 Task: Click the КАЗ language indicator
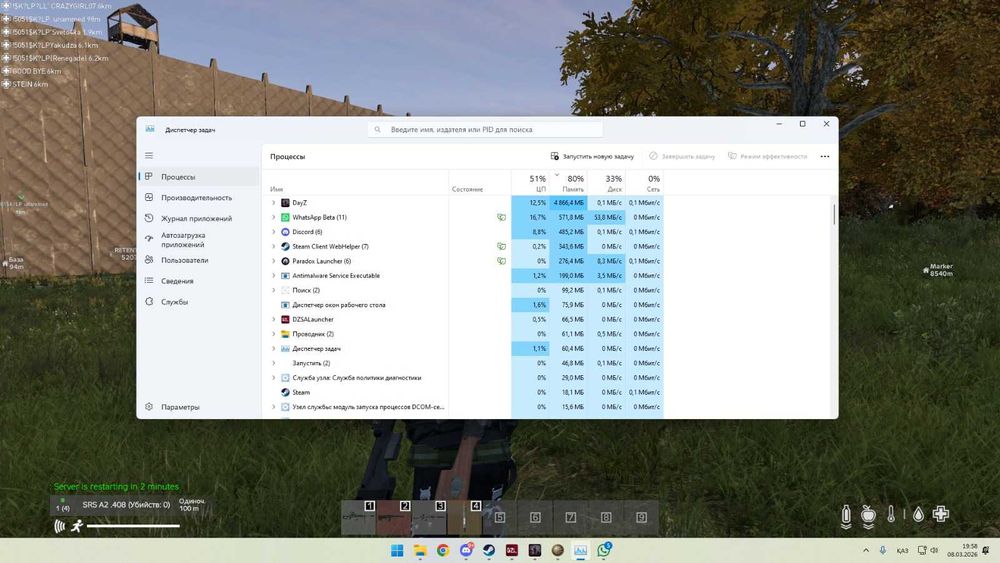pos(902,551)
